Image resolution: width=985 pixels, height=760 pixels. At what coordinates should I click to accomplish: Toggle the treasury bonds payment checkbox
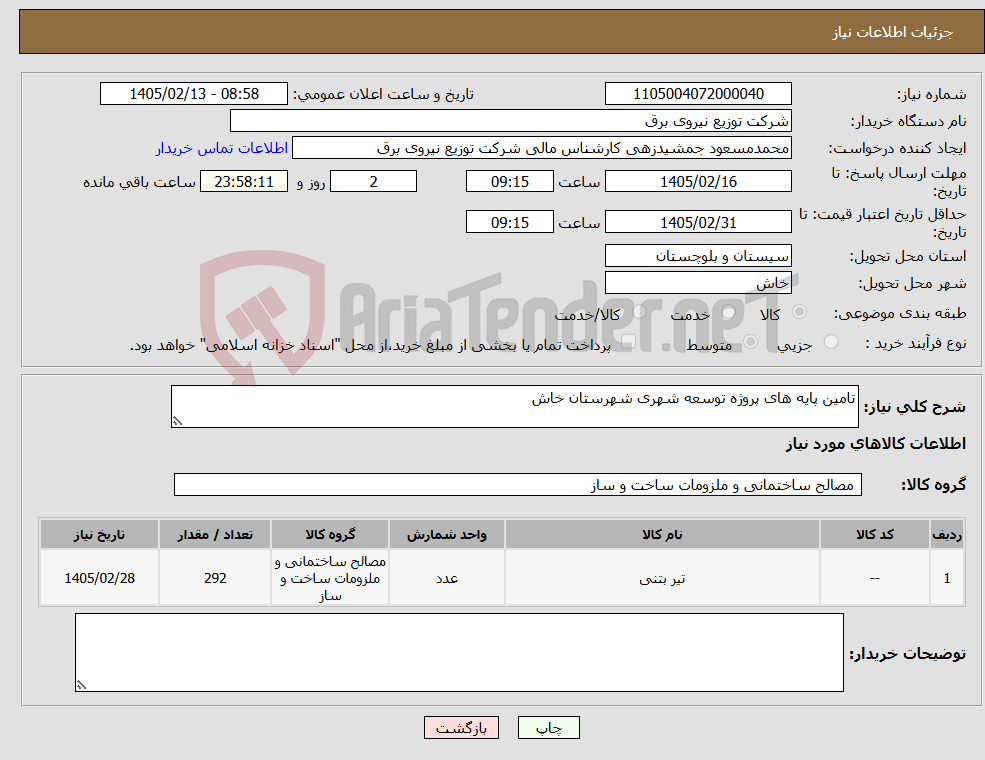point(628,342)
